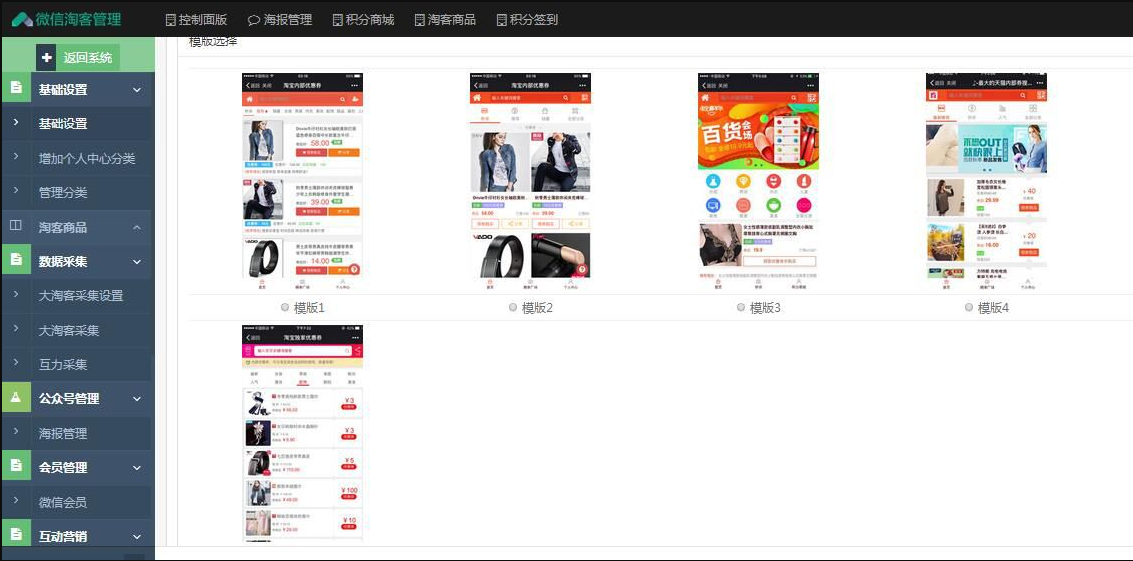The width and height of the screenshot is (1133, 561).
Task: Choose the 模版4 radio option
Action: pyautogui.click(x=969, y=308)
